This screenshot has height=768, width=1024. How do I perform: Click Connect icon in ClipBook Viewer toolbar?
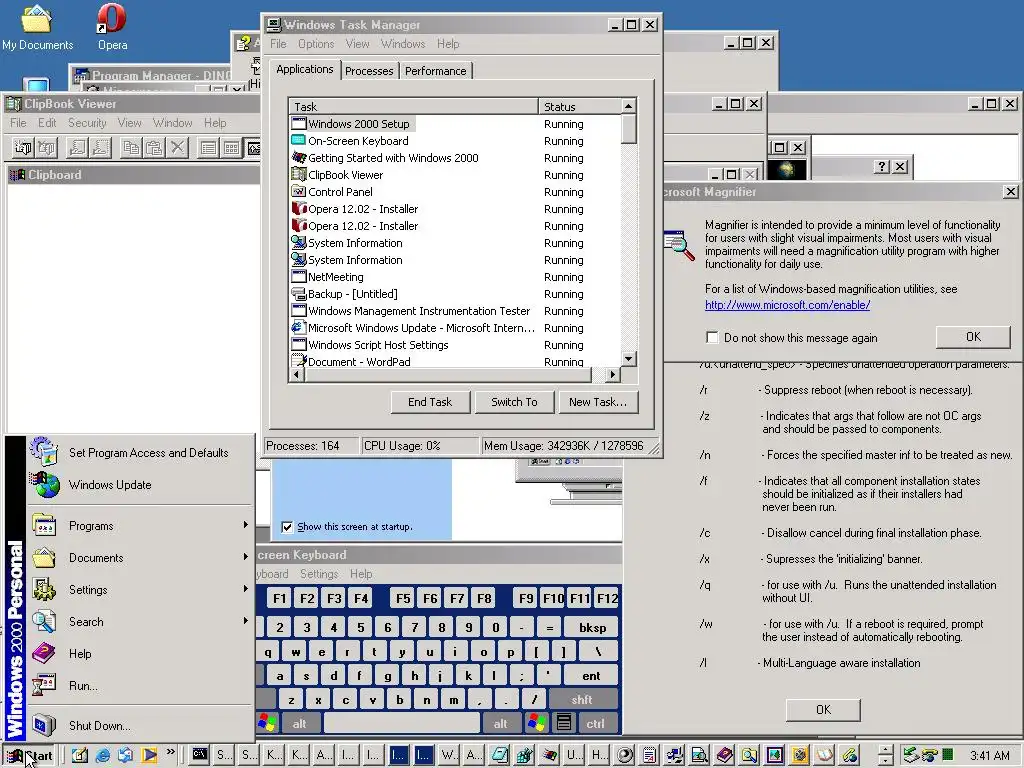click(x=23, y=148)
